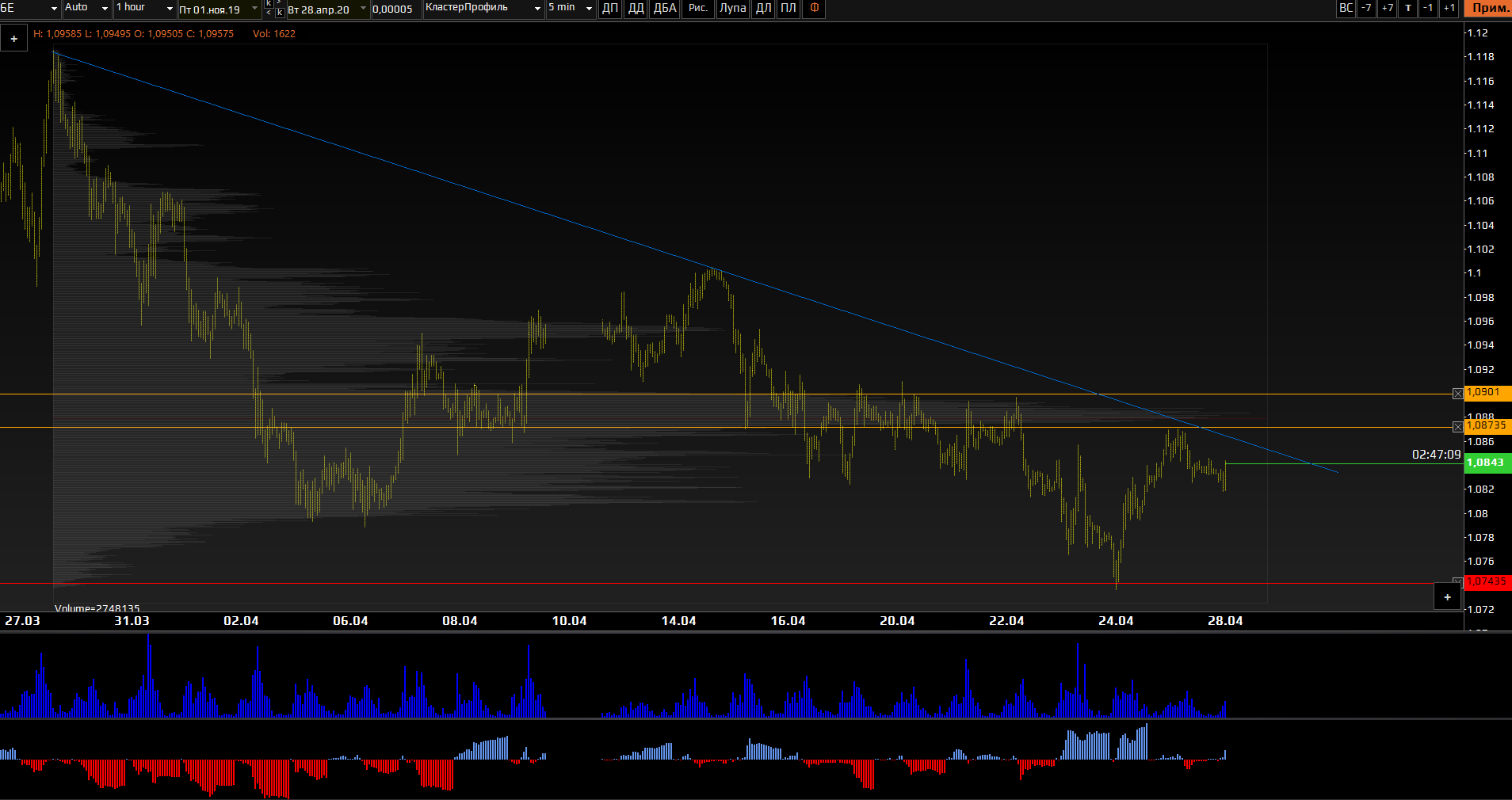The image size is (1512, 800).
Task: Click the 06.04 date label
Action: 350,621
